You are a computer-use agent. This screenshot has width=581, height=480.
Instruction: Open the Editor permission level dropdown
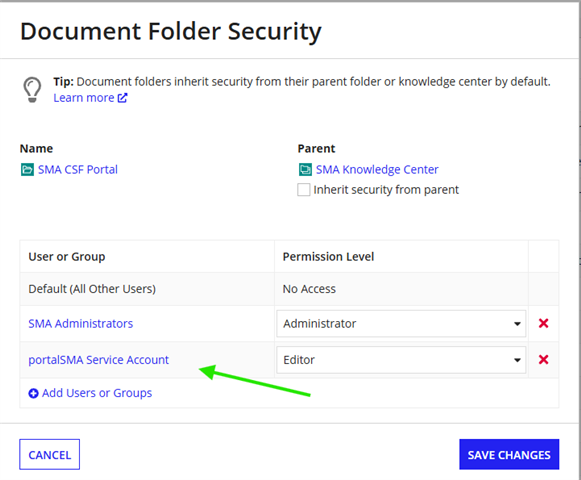[401, 360]
